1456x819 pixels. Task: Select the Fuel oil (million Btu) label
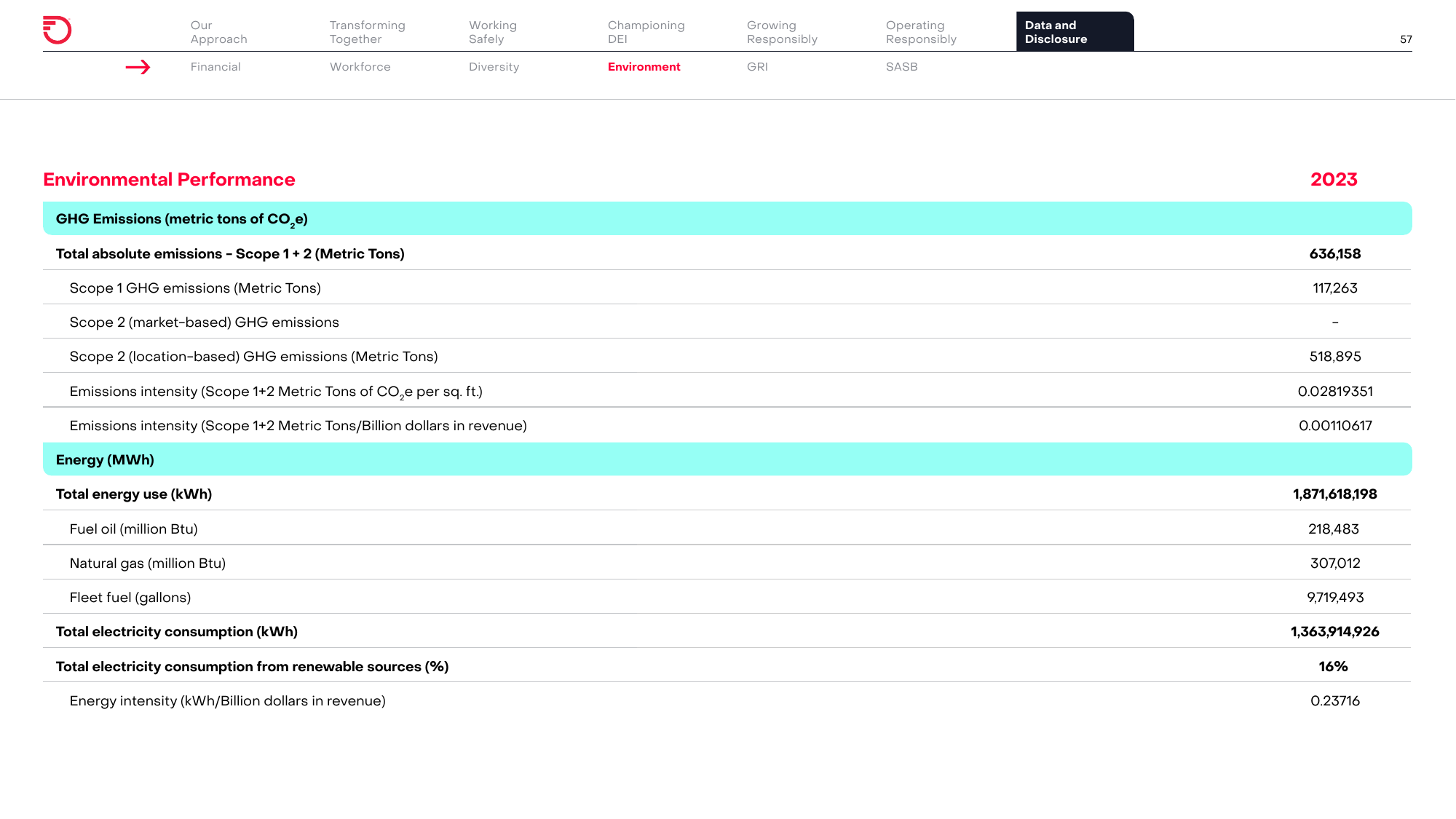133,529
